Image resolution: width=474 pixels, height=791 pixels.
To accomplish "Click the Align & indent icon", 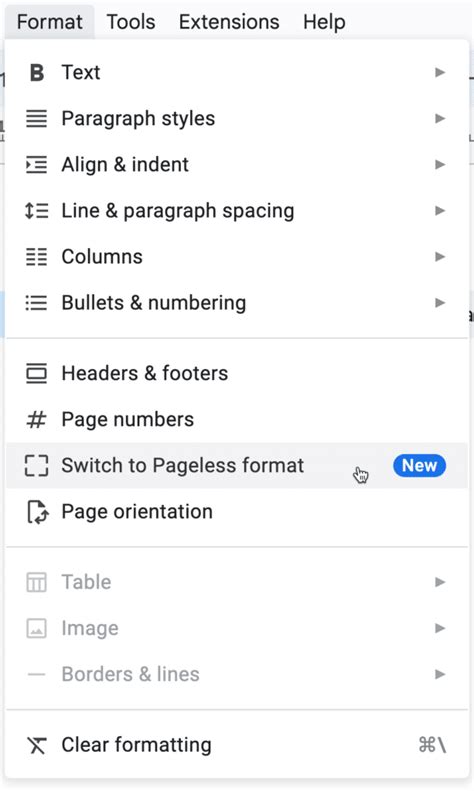I will [x=36, y=164].
